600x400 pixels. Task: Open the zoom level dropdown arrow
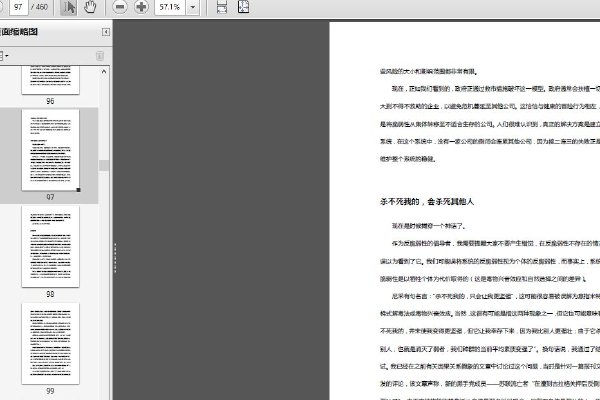pos(193,7)
